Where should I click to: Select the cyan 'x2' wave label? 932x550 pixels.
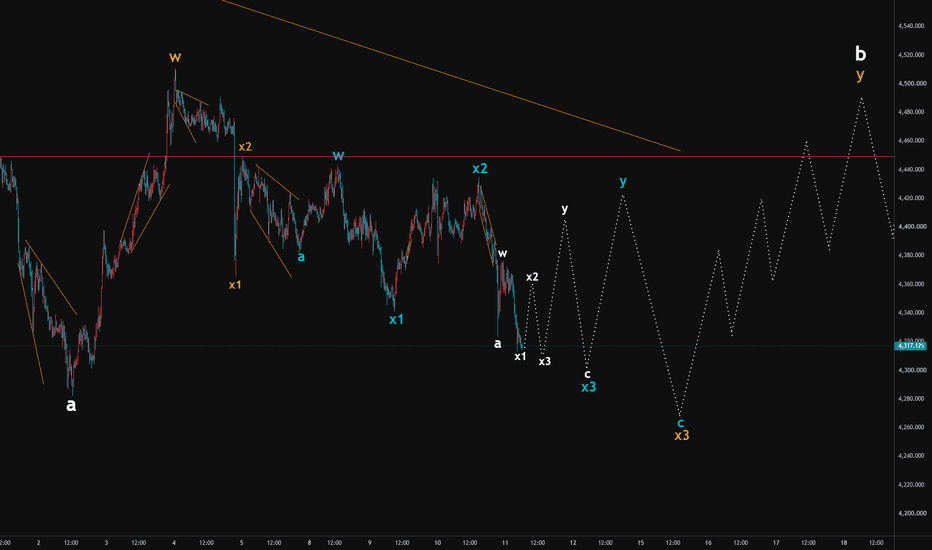[x=480, y=168]
